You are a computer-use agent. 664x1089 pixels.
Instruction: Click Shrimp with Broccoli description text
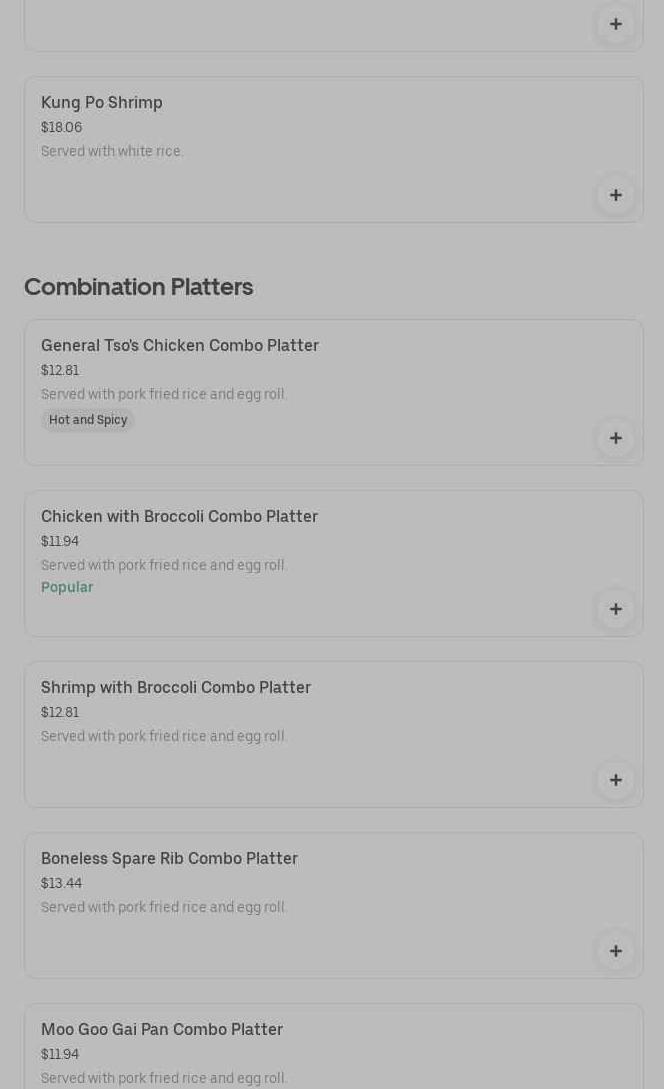pos(164,737)
